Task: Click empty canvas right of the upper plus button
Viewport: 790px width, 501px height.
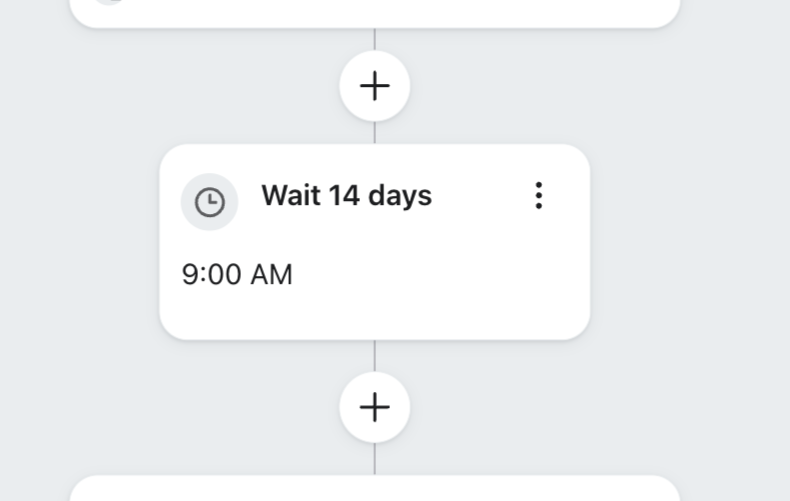Action: point(550,86)
